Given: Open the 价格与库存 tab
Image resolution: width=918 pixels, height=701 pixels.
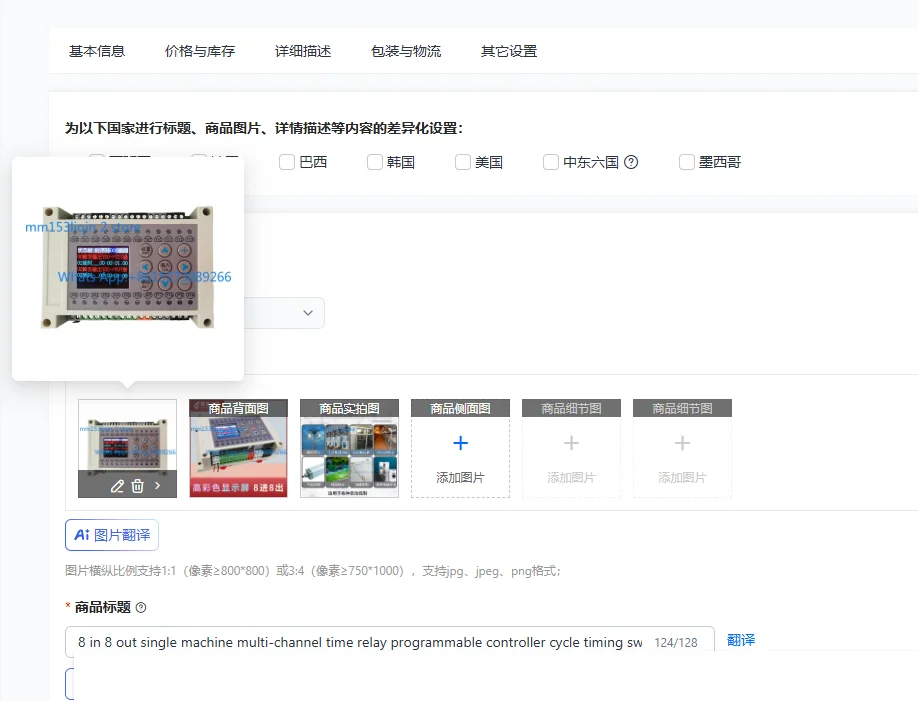Looking at the screenshot, I should pos(200,52).
